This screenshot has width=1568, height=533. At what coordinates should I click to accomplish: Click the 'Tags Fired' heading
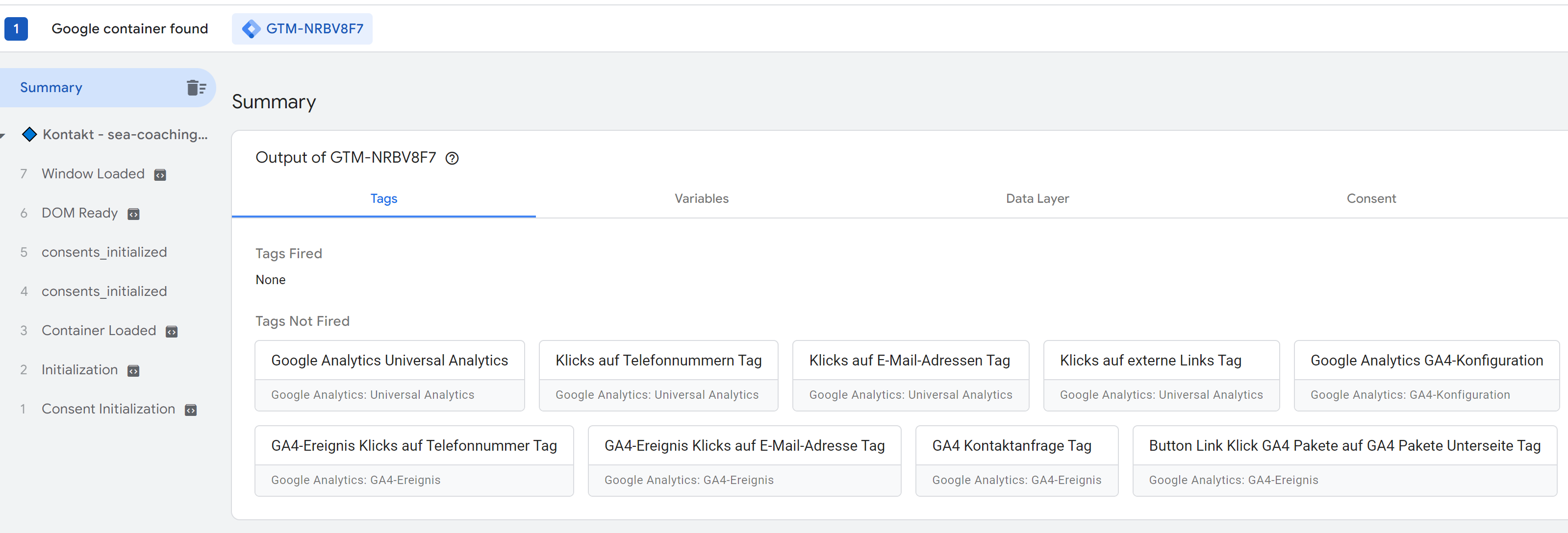(288, 254)
